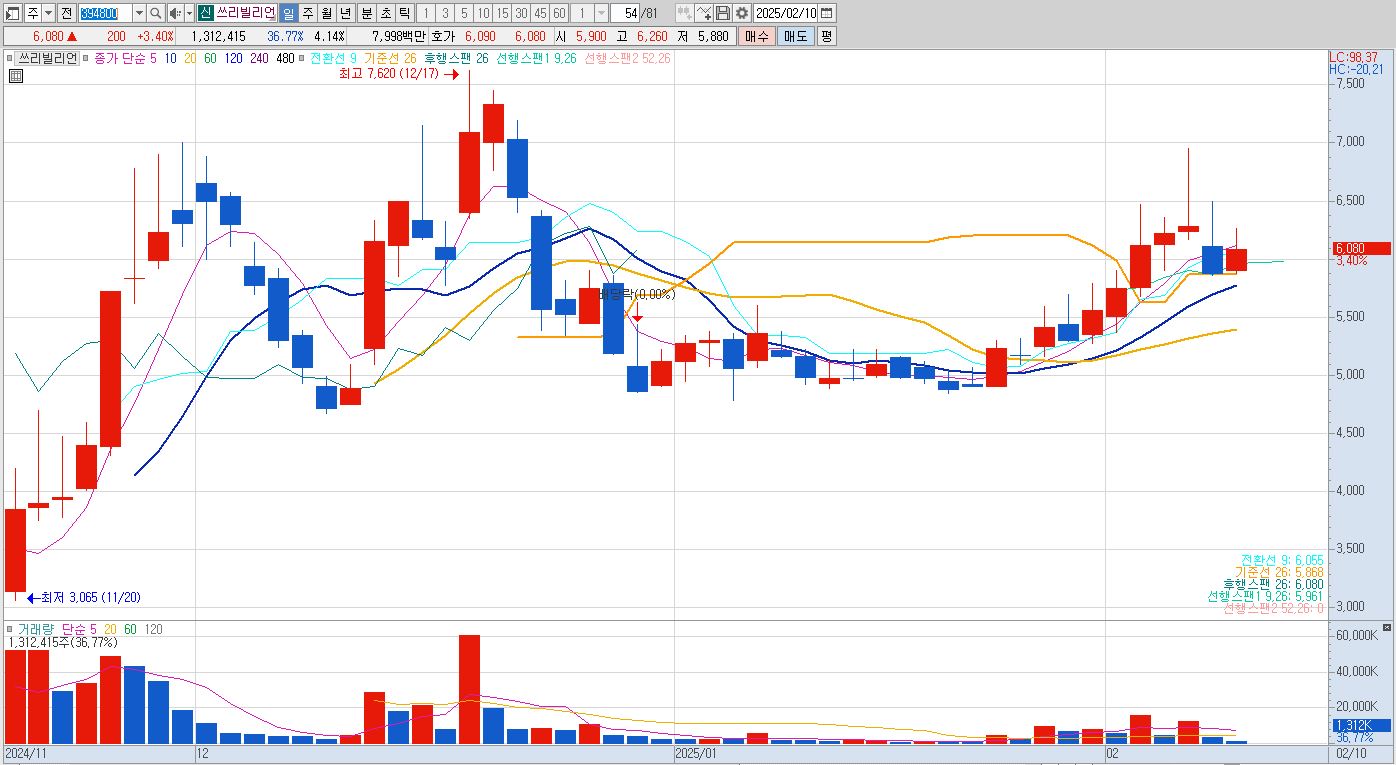Open the calendar date picker icon

tap(827, 13)
